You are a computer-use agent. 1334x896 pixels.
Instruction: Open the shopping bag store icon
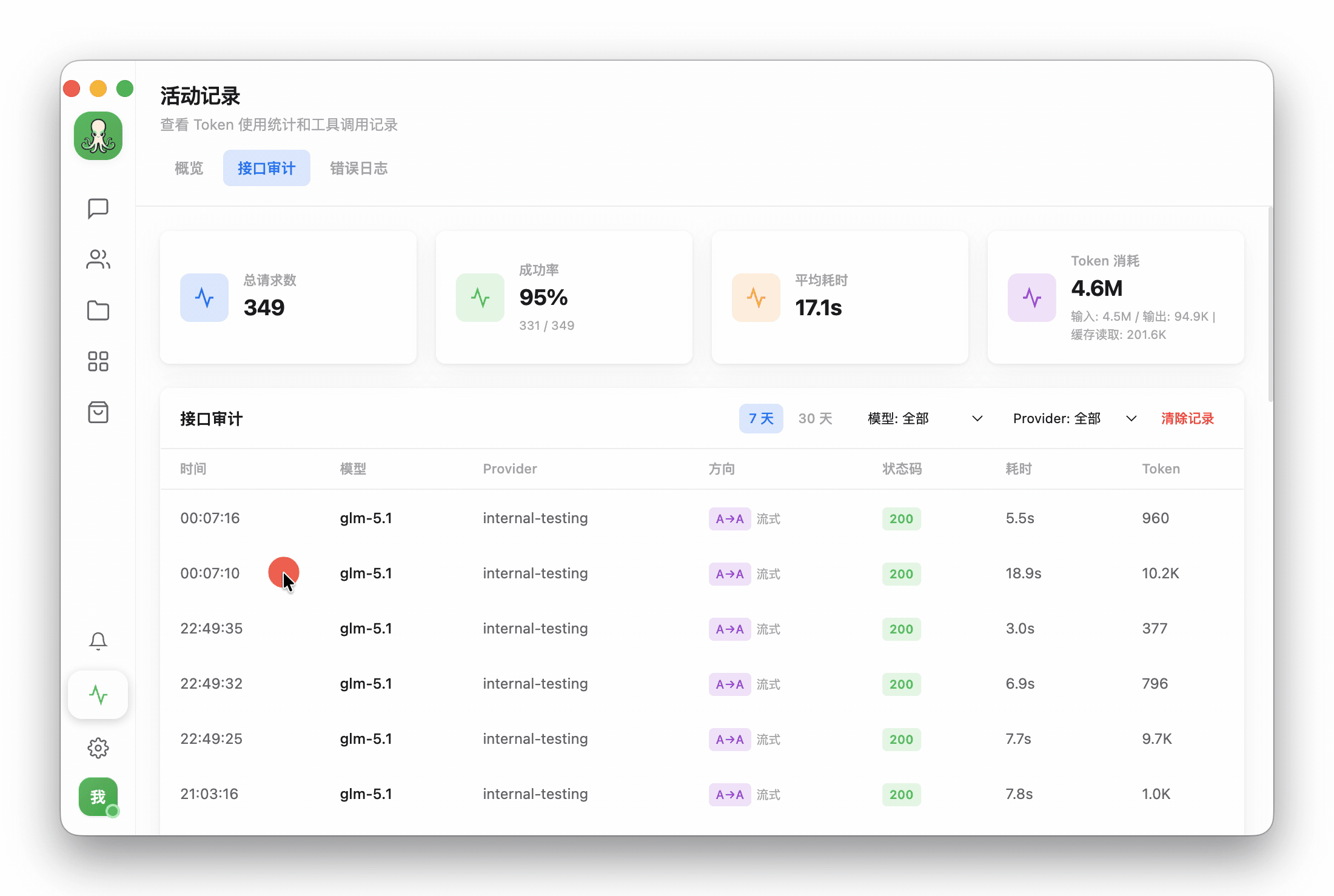click(x=98, y=412)
